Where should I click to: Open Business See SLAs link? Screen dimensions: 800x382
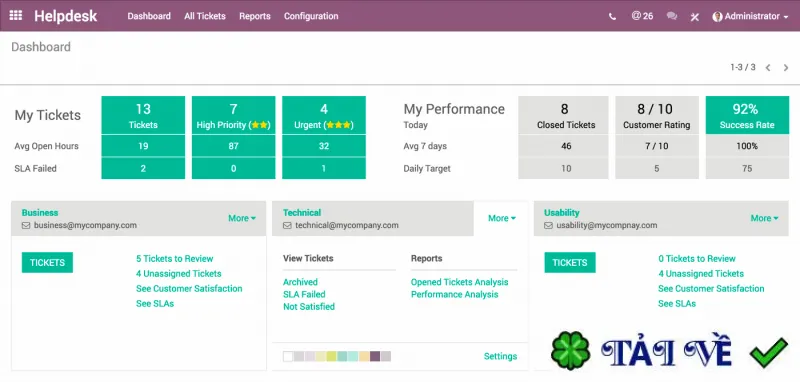coord(155,303)
